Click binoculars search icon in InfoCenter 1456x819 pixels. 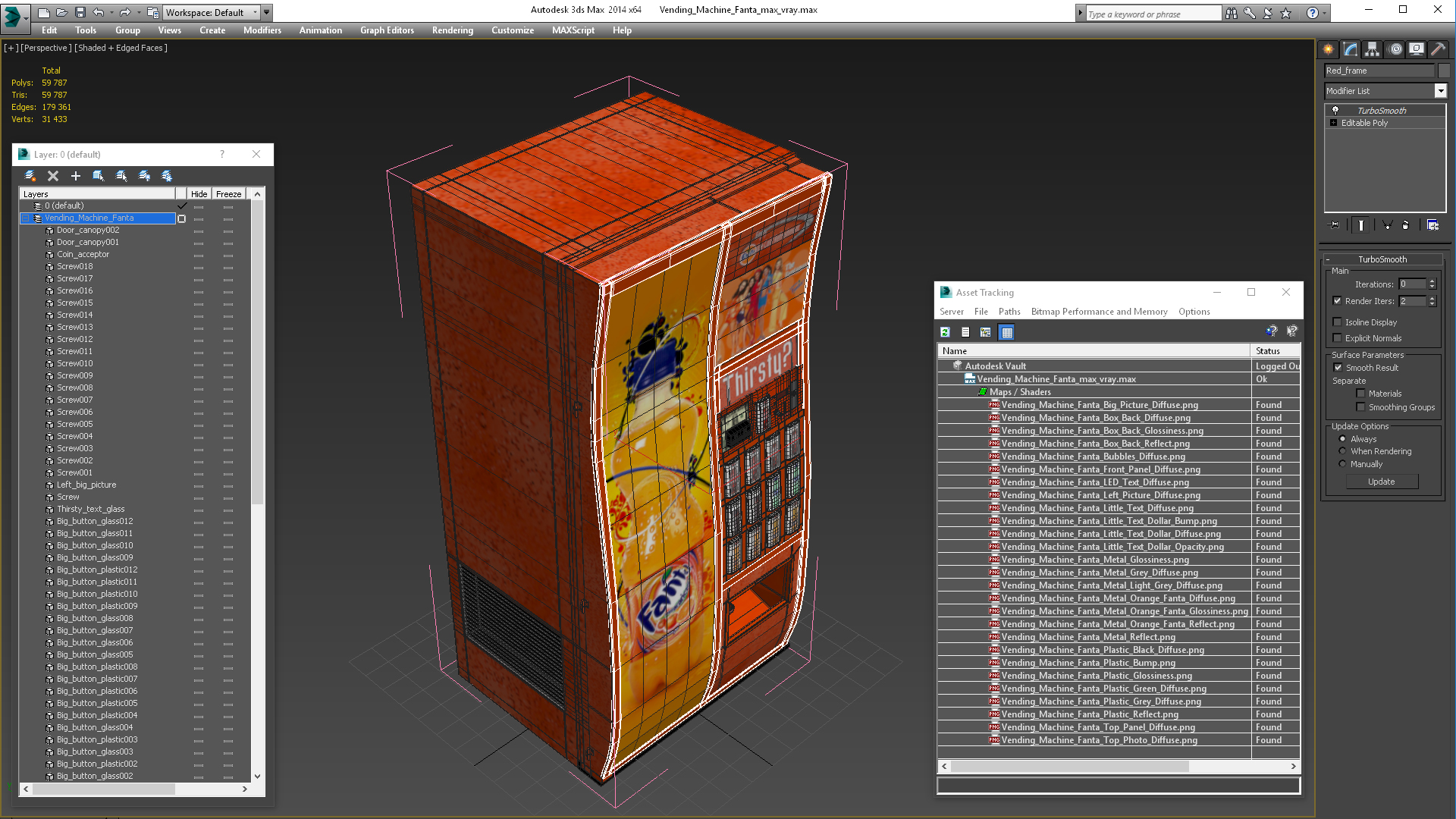[x=1232, y=13]
